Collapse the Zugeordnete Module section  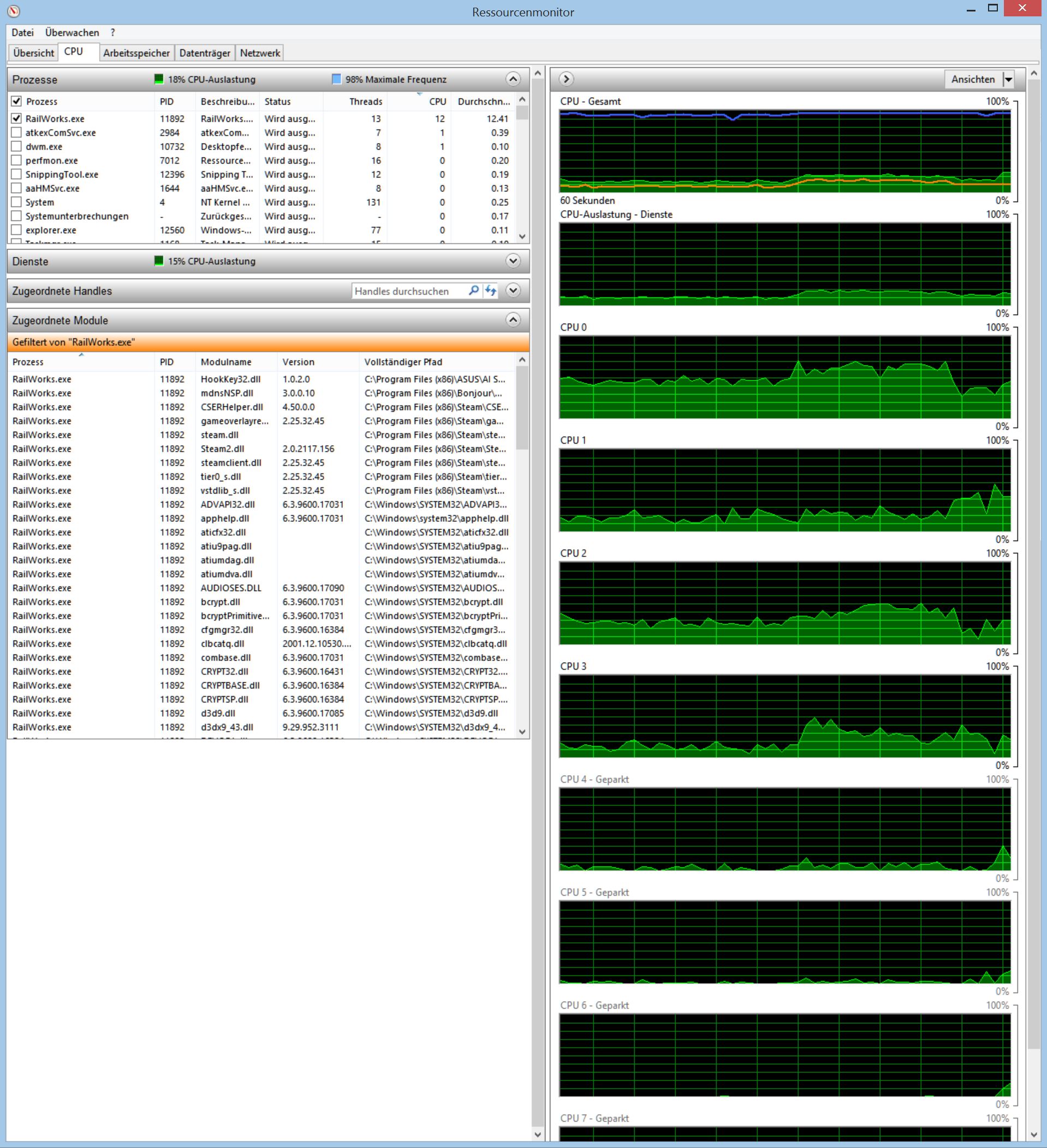[x=513, y=320]
